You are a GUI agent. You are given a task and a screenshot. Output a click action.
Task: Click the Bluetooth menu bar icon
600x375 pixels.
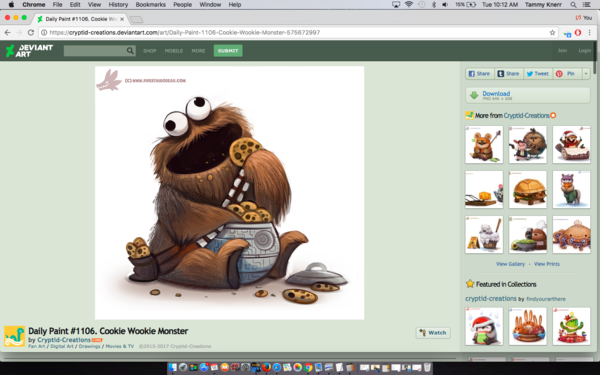tap(434, 5)
